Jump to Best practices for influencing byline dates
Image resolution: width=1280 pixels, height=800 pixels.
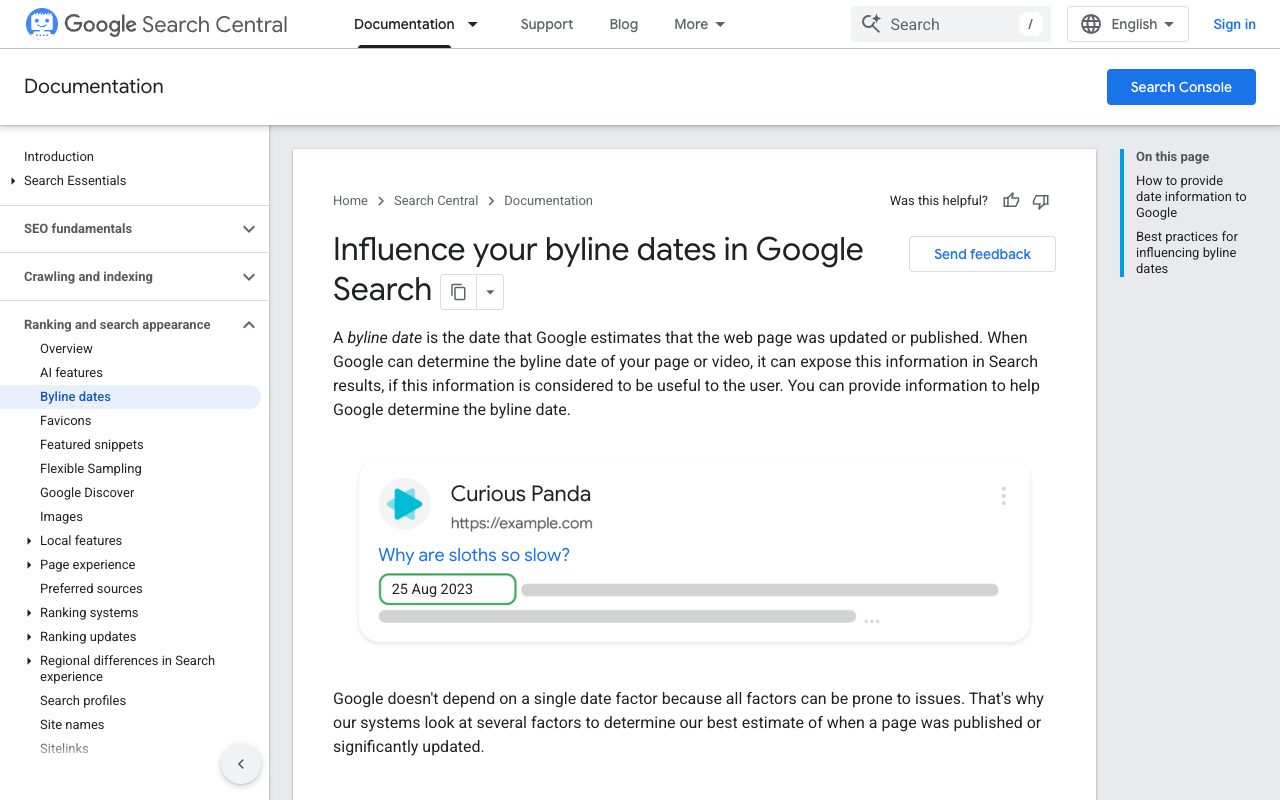(1187, 253)
